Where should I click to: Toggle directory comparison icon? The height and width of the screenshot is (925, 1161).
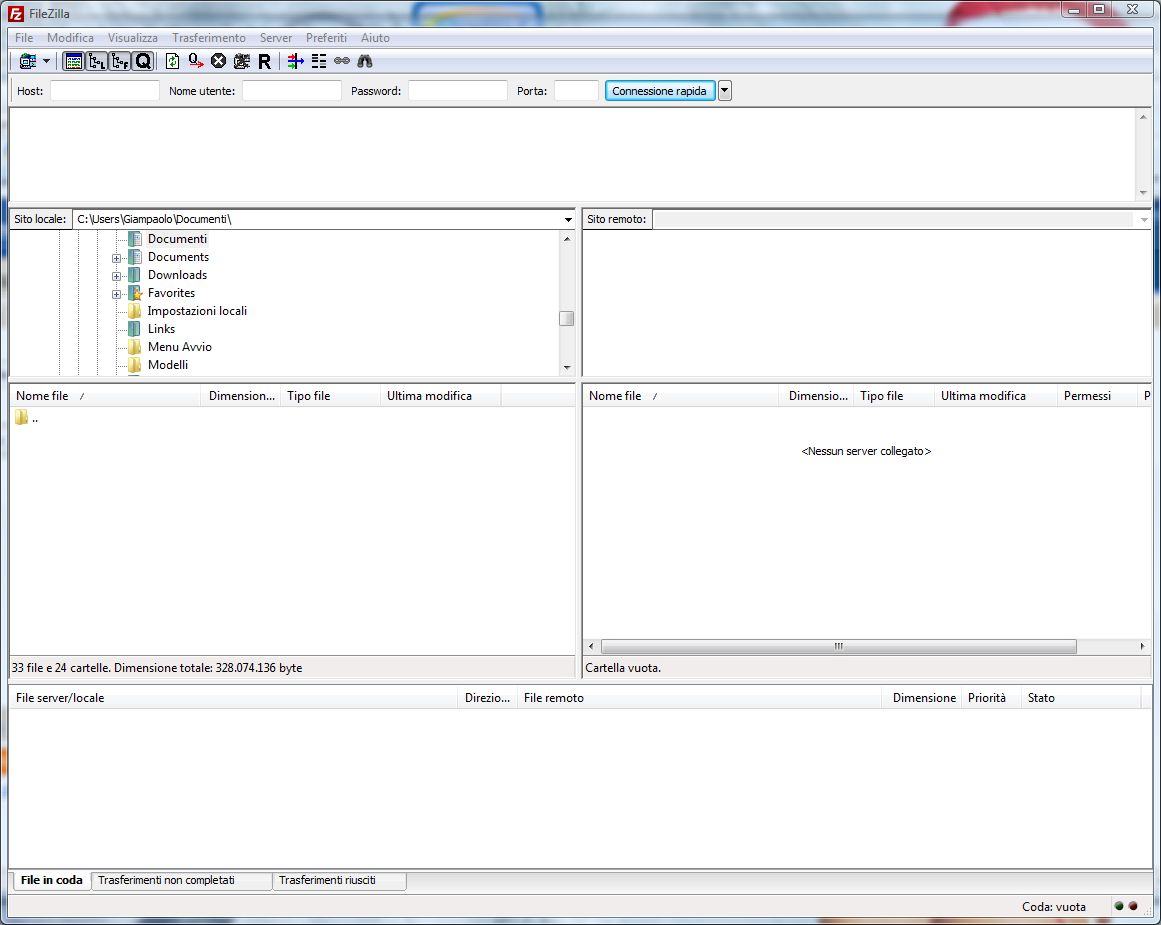[318, 61]
